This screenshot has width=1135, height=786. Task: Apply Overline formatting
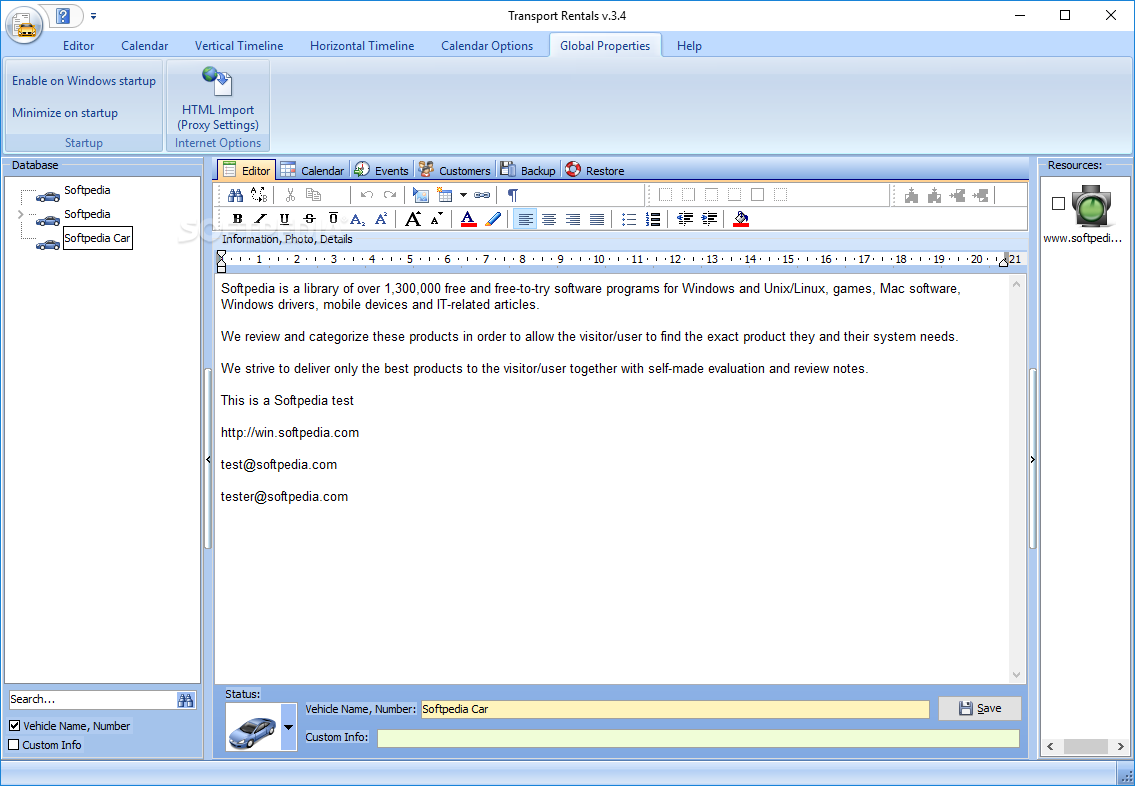333,219
